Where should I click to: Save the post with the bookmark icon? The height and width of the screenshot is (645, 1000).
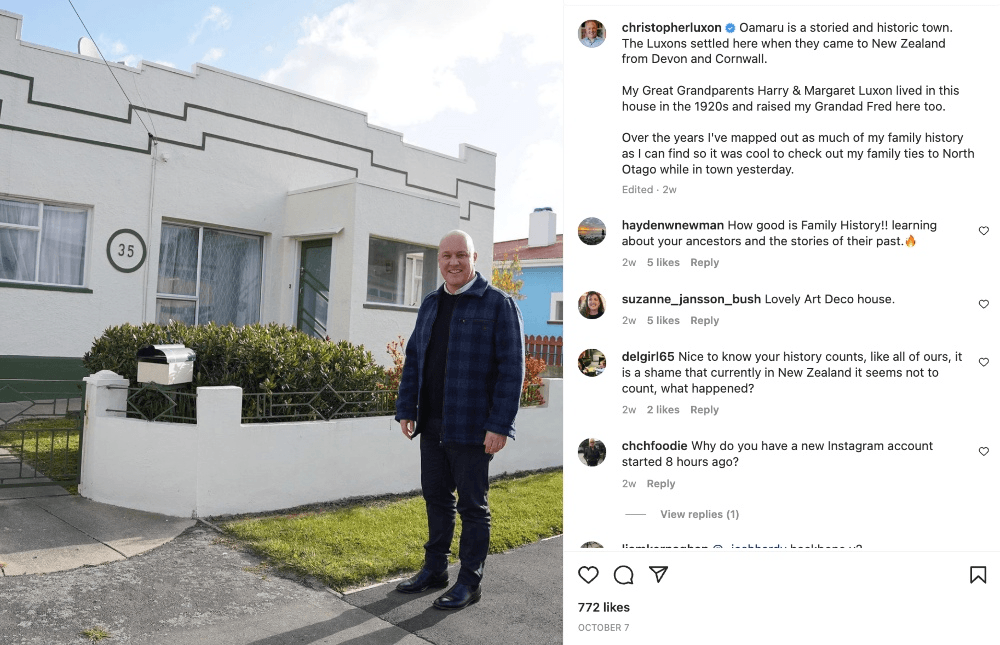coord(978,575)
